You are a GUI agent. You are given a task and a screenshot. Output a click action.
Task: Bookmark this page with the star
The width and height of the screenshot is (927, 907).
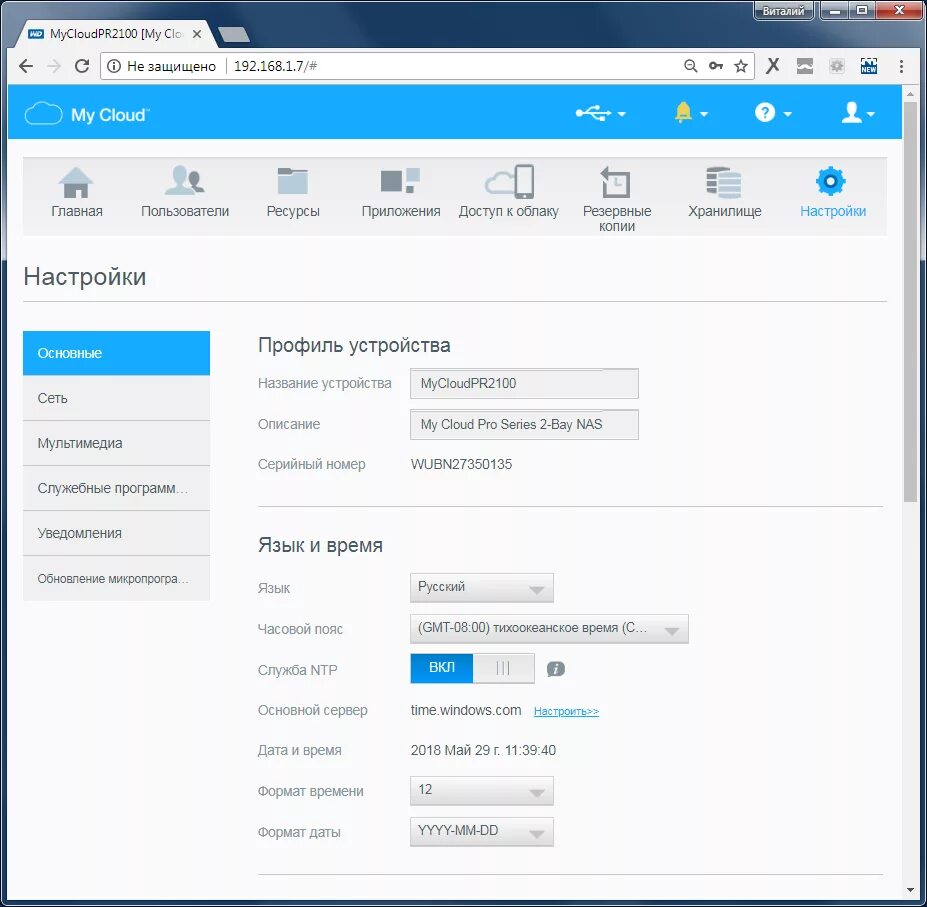click(x=741, y=66)
